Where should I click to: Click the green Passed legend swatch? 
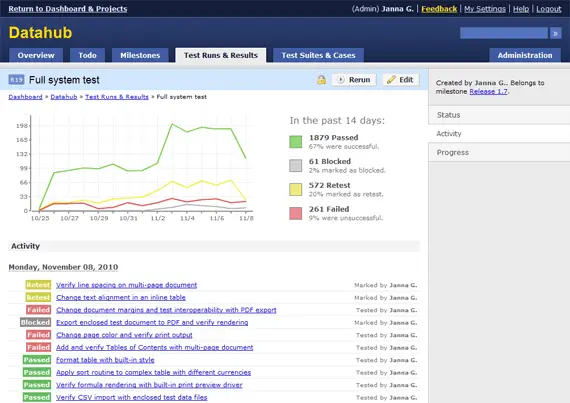point(296,142)
